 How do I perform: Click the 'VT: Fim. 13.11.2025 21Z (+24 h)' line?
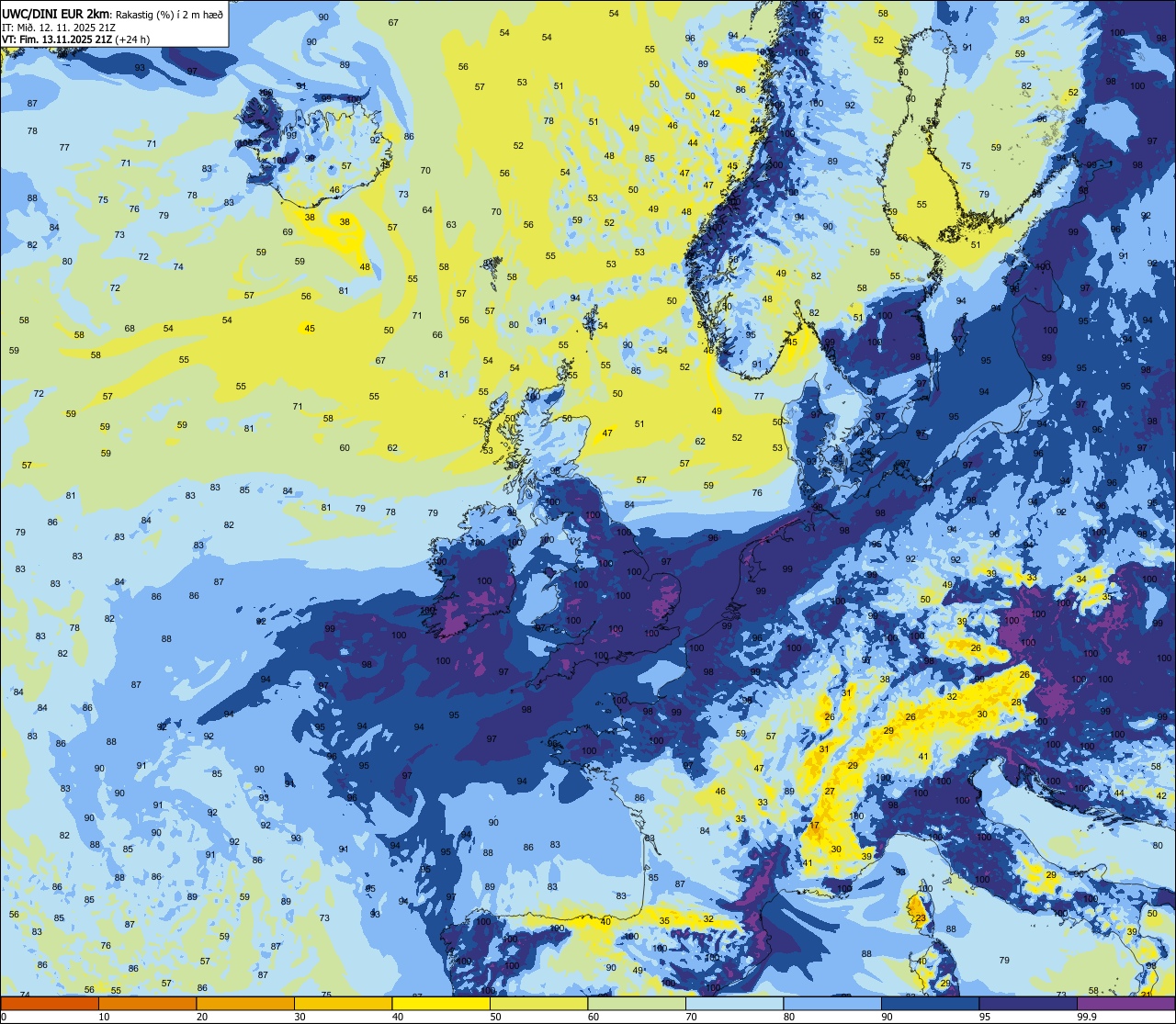(x=76, y=39)
